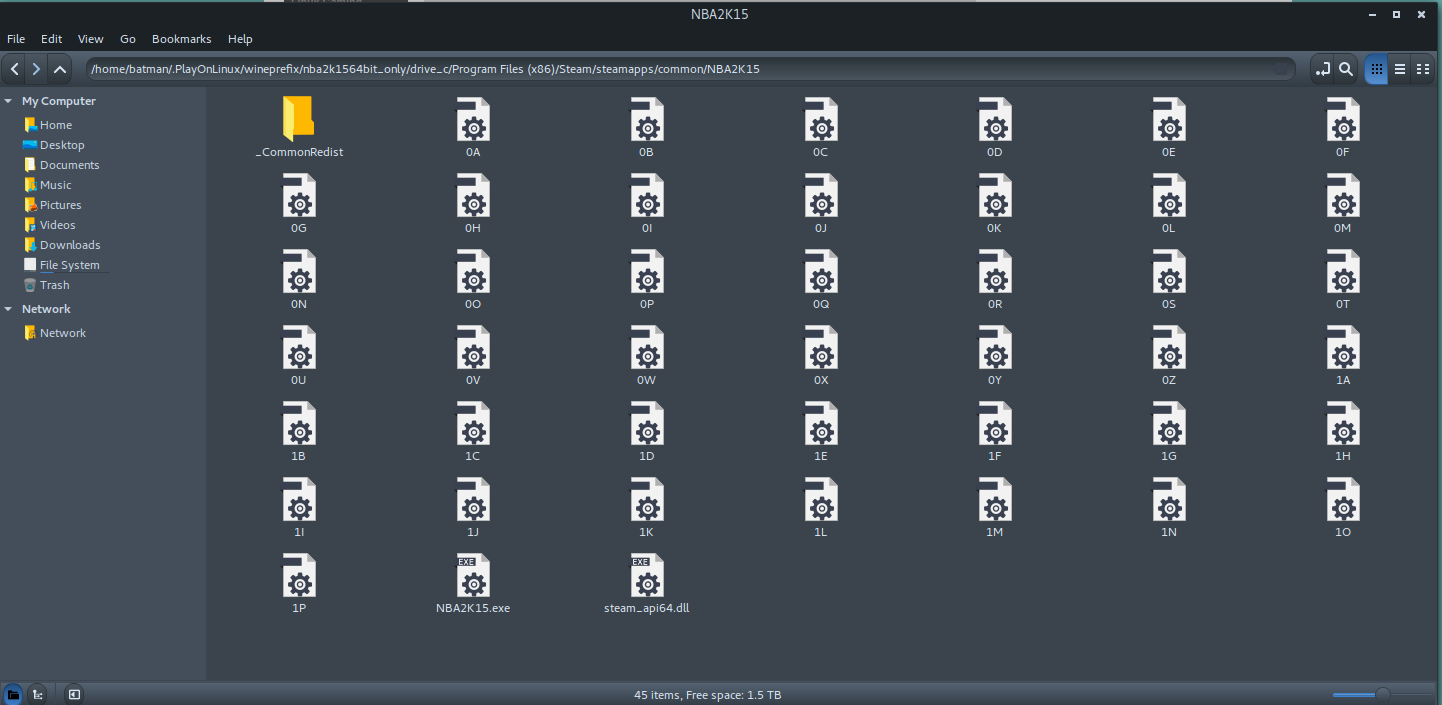Select the 1M file icon
This screenshot has height=705, width=1442.
[x=994, y=499]
